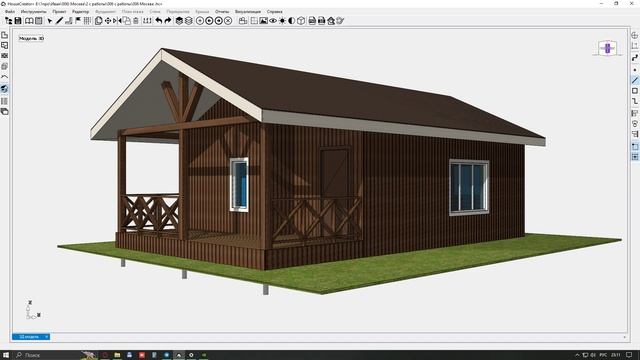Screen dimensions: 640x360
Task: Select the point dot tool in right sidebar
Action: 635,70
